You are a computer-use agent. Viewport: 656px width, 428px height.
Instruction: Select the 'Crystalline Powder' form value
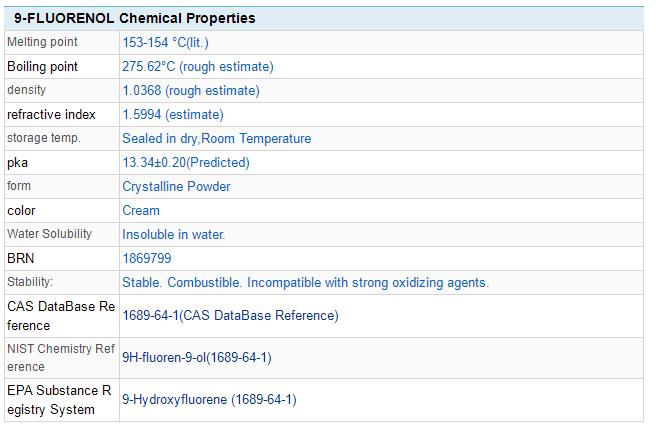click(x=176, y=186)
